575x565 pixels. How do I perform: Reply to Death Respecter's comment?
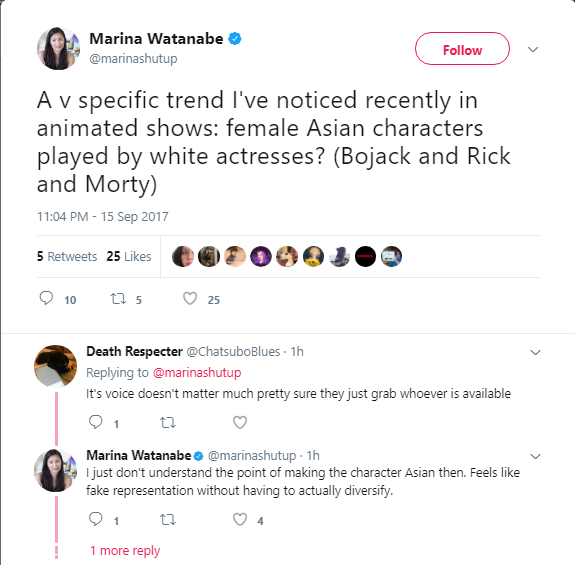[96, 422]
